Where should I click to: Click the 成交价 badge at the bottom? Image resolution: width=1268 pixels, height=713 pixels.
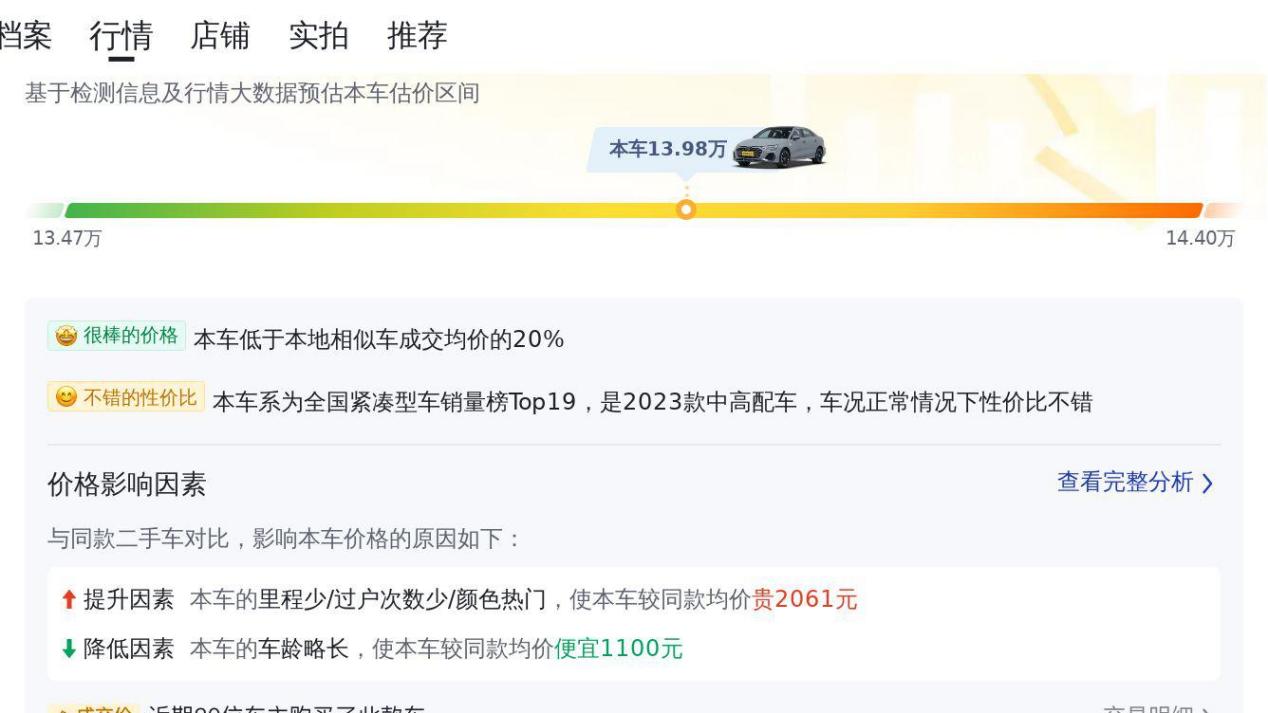tap(90, 709)
